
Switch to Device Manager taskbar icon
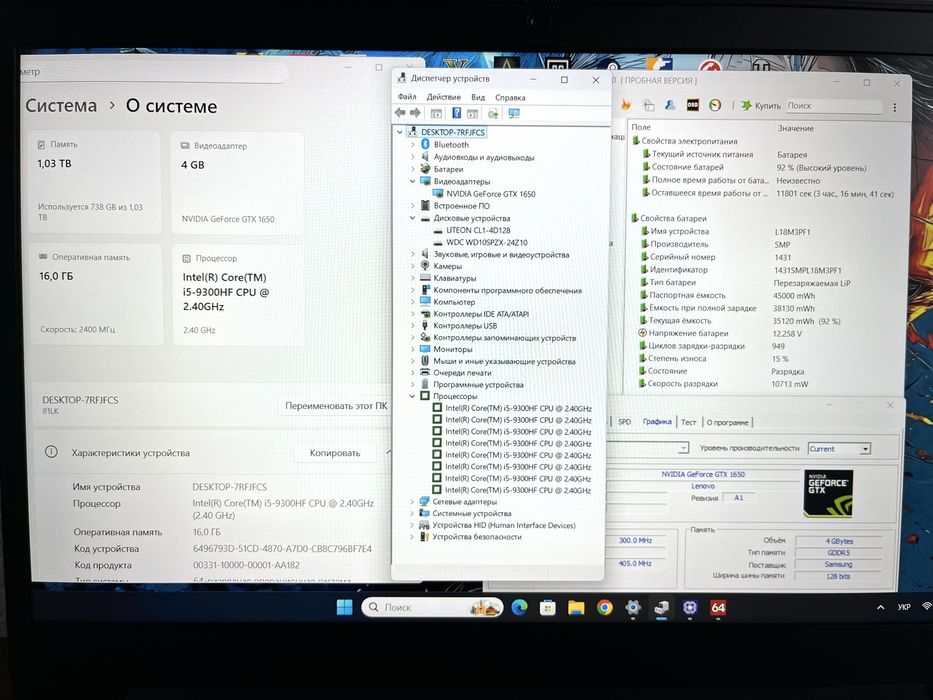[x=661, y=608]
